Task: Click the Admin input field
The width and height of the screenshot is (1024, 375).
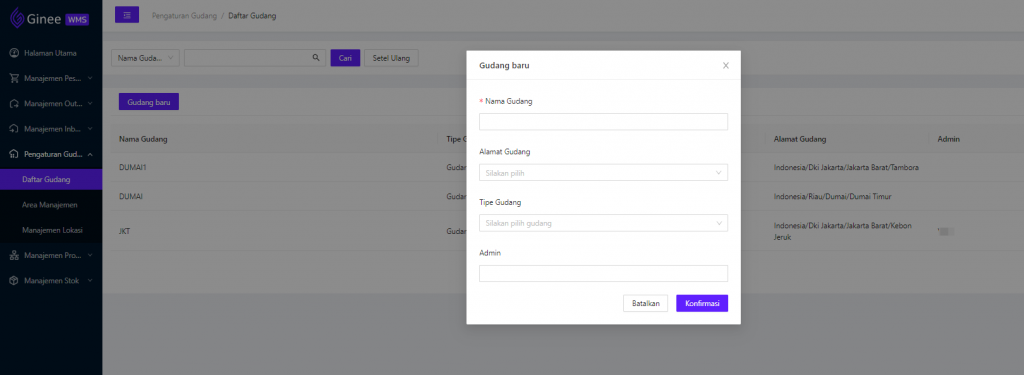Action: click(x=603, y=273)
